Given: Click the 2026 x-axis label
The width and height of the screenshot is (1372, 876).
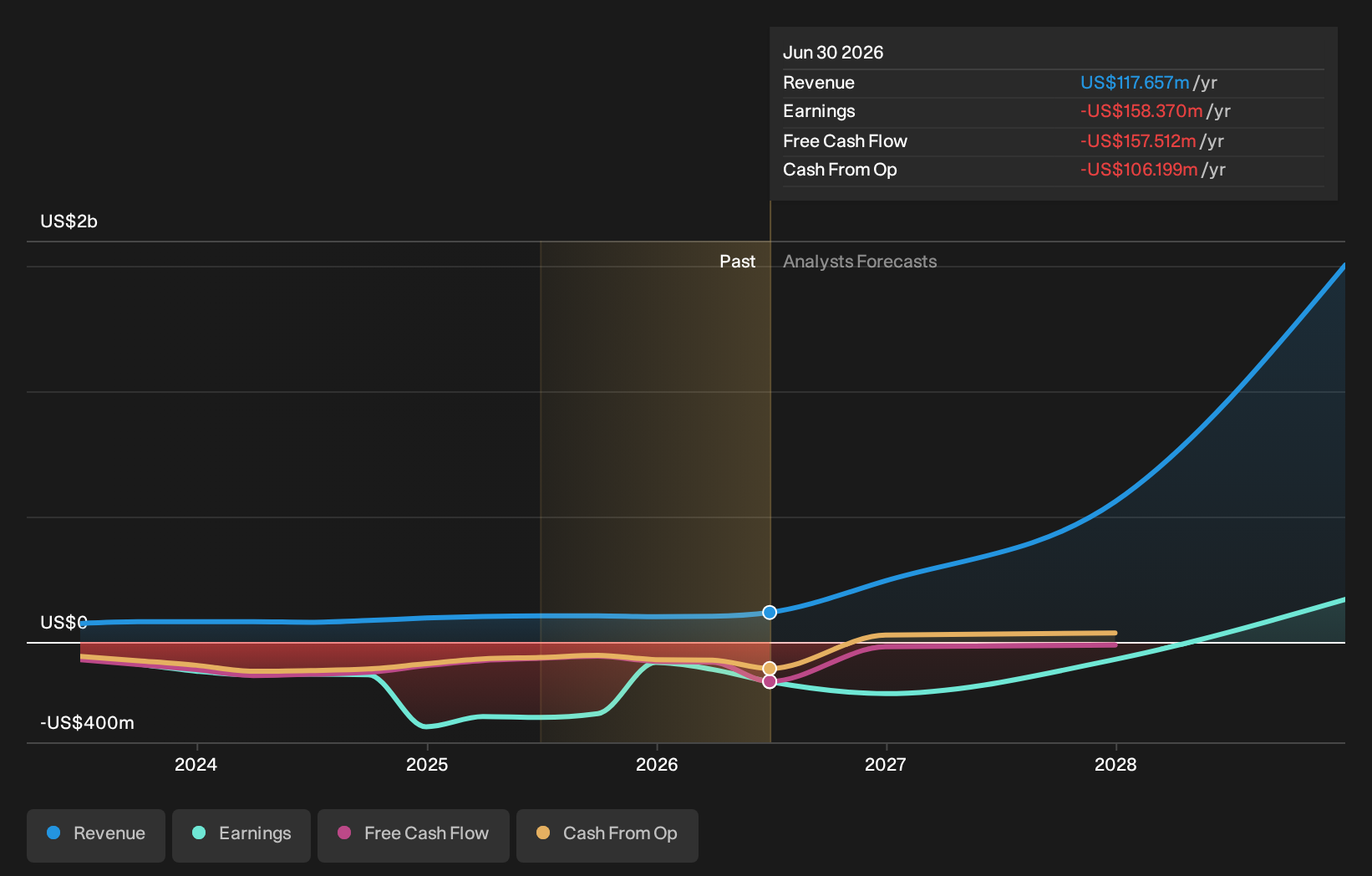Looking at the screenshot, I should click(x=657, y=765).
